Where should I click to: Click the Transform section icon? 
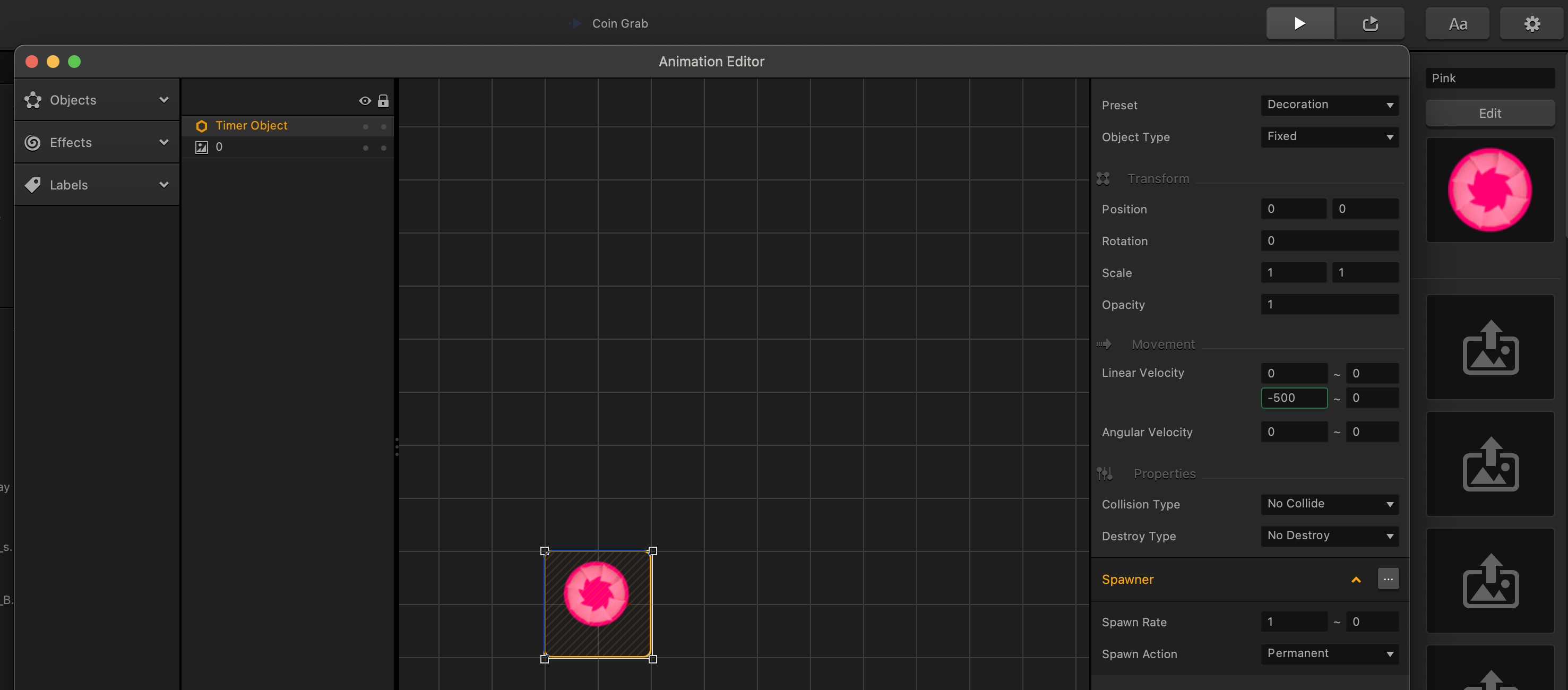pos(1103,179)
